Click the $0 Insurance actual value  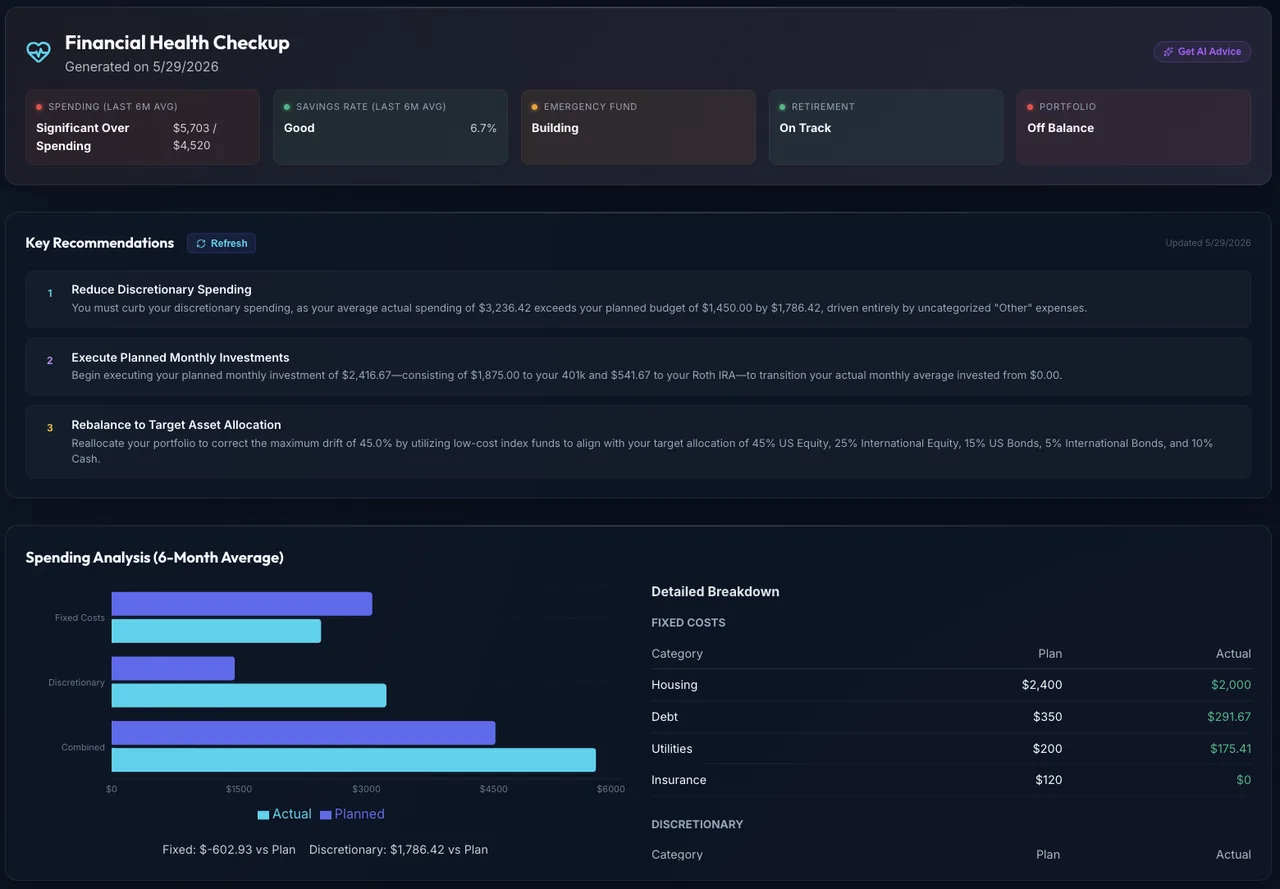1243,780
